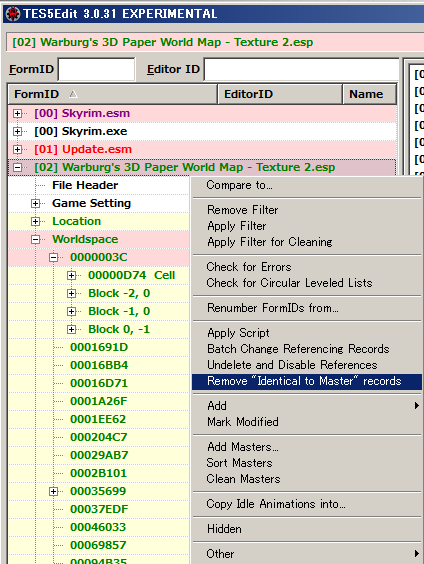Select record 00029AB7
424x564 pixels.
[99, 455]
